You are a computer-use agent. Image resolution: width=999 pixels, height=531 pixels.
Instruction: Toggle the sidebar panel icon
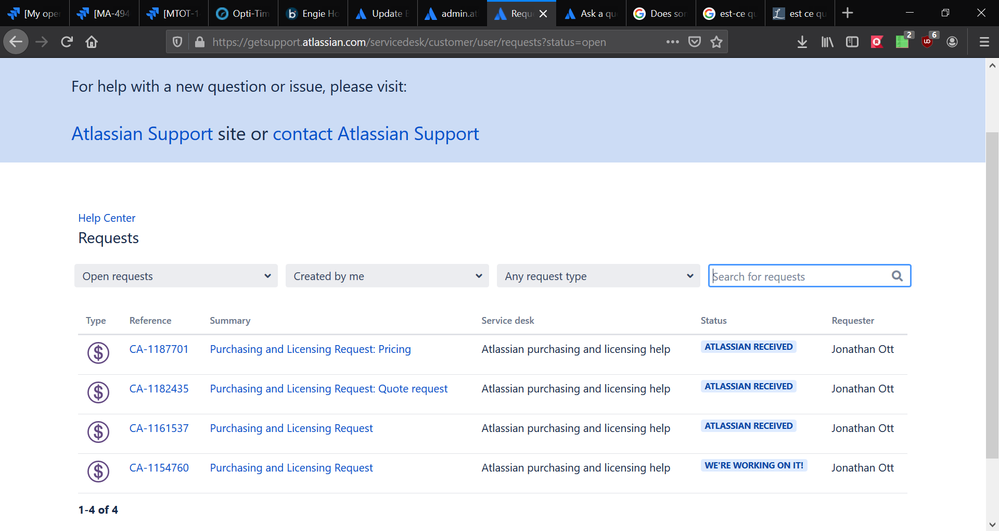click(852, 42)
